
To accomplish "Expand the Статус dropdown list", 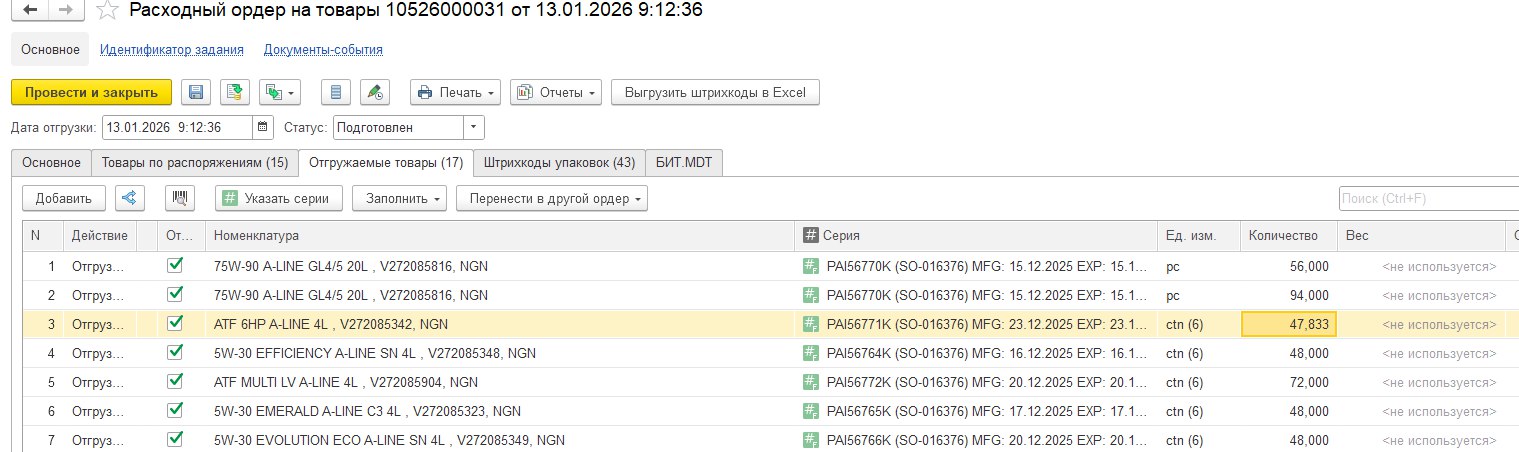I will [x=474, y=128].
